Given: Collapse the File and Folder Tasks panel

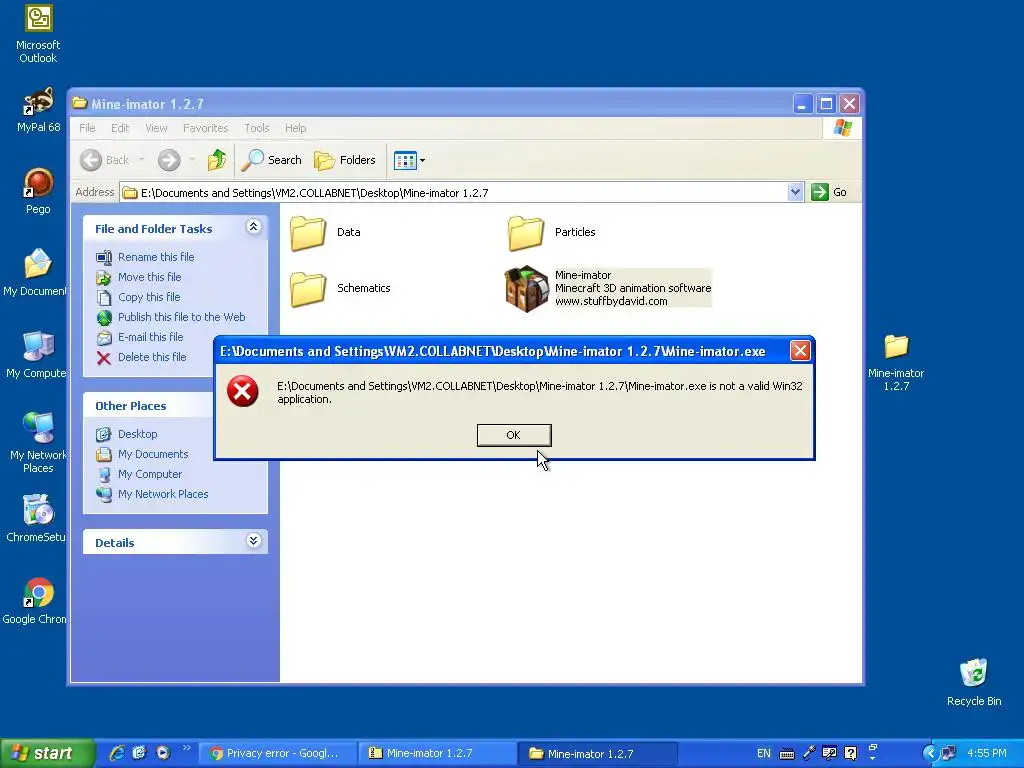Looking at the screenshot, I should (253, 227).
